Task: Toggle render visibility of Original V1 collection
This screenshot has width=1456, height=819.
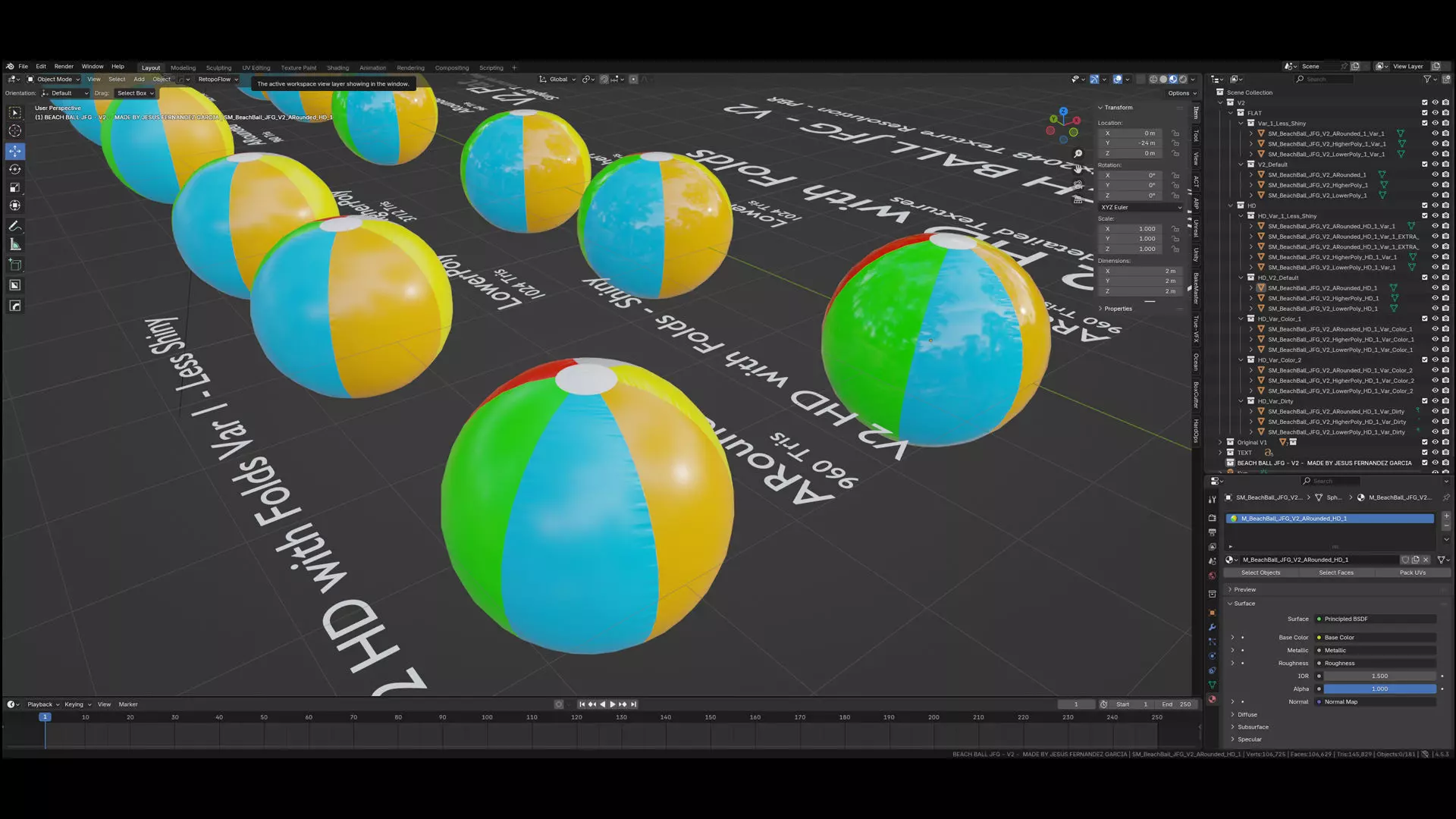Action: (x=1445, y=442)
